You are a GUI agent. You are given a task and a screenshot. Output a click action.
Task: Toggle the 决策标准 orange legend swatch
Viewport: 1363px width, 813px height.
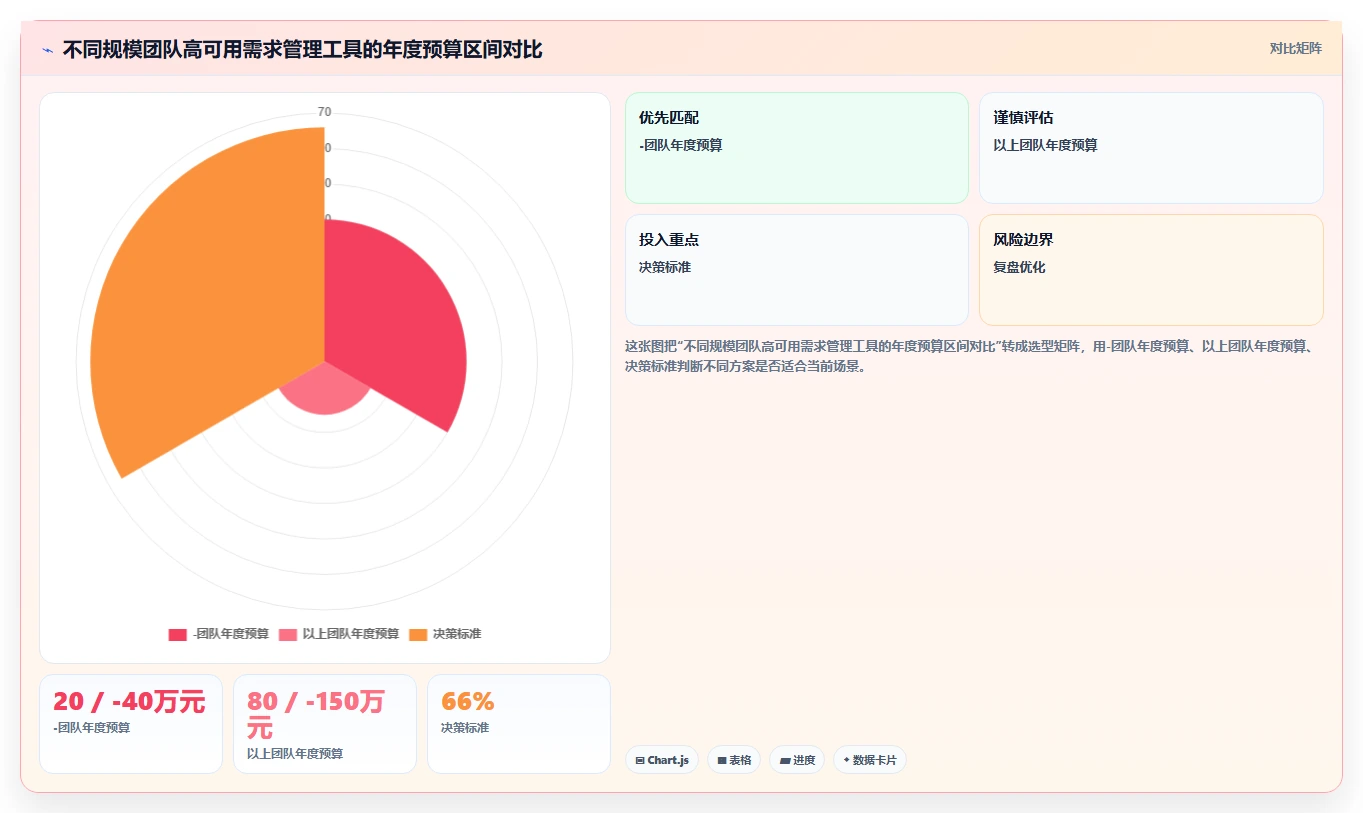(418, 634)
